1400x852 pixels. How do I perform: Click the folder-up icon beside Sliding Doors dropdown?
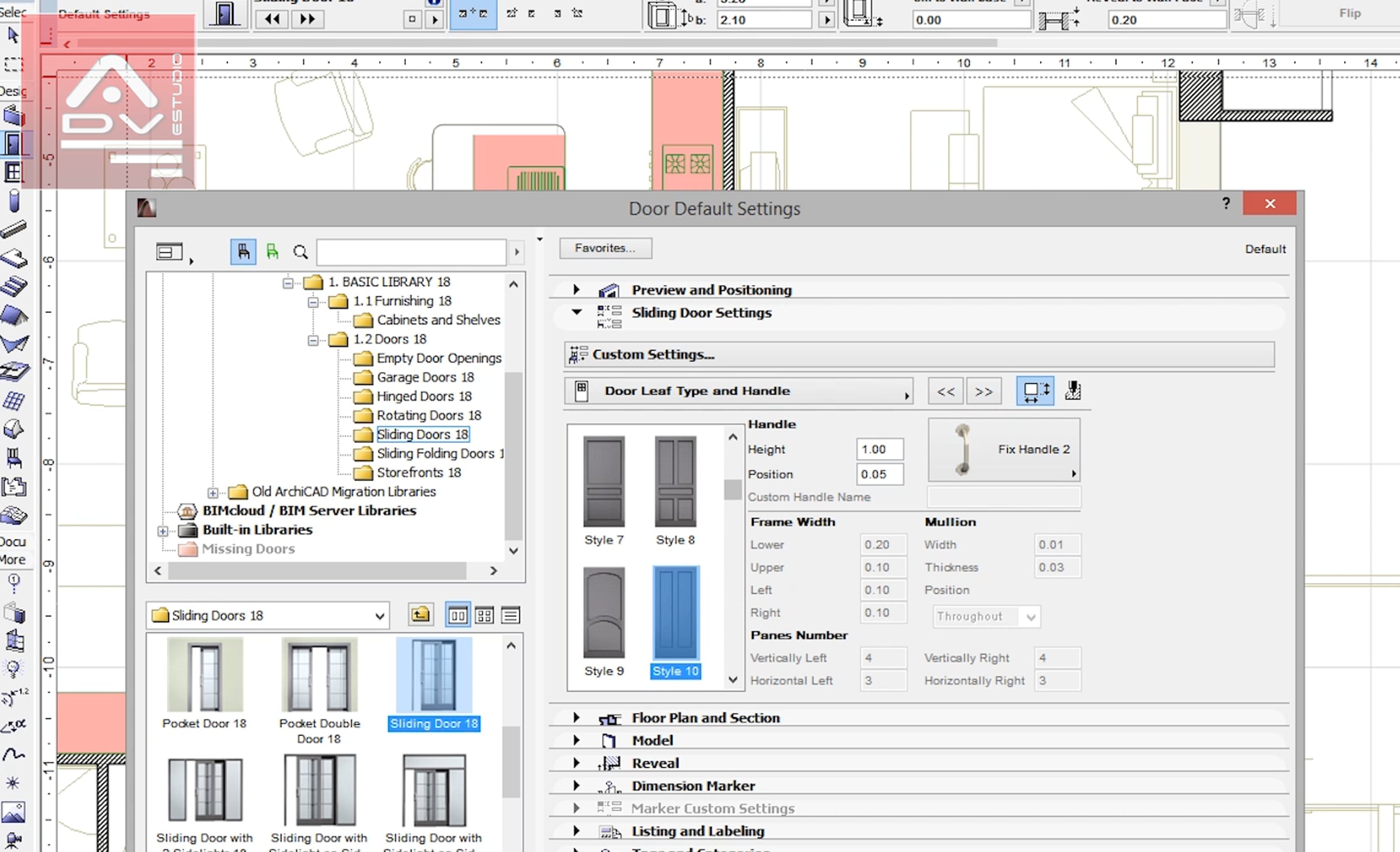pyautogui.click(x=420, y=615)
